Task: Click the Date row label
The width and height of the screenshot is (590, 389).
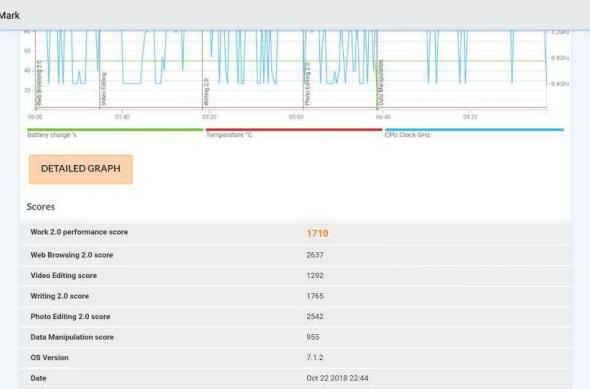Action: 38,378
